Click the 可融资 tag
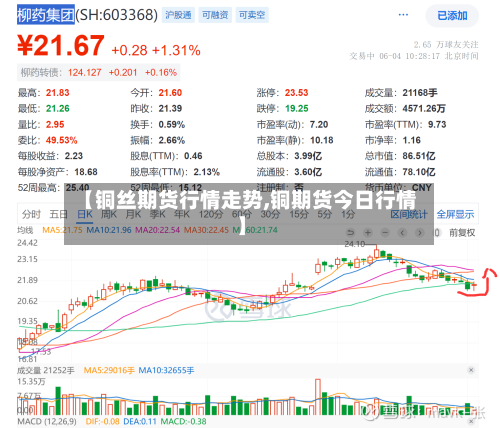Image resolution: width=500 pixels, height=428 pixels. [215, 15]
